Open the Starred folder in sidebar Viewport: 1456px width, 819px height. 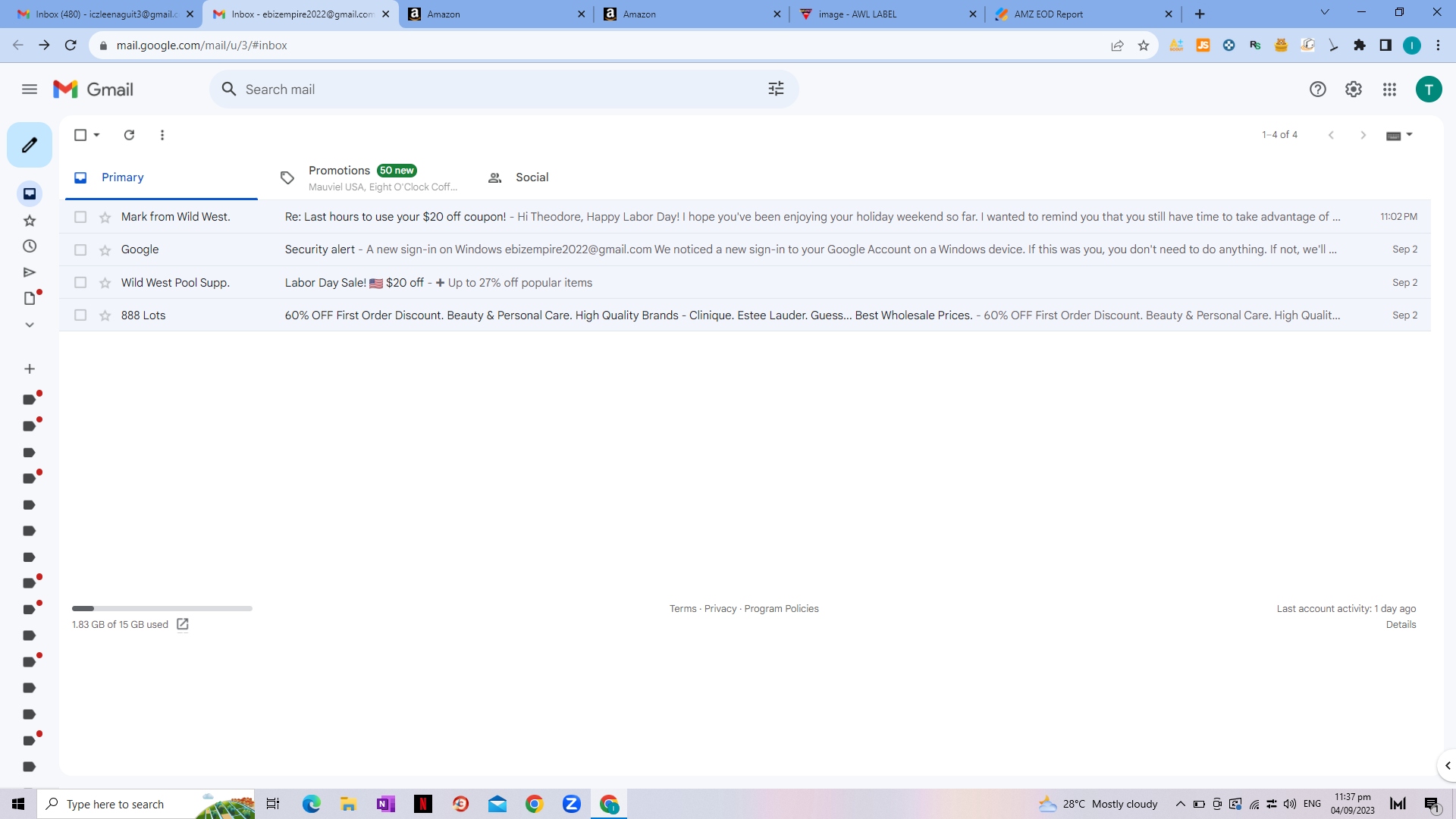[x=30, y=221]
